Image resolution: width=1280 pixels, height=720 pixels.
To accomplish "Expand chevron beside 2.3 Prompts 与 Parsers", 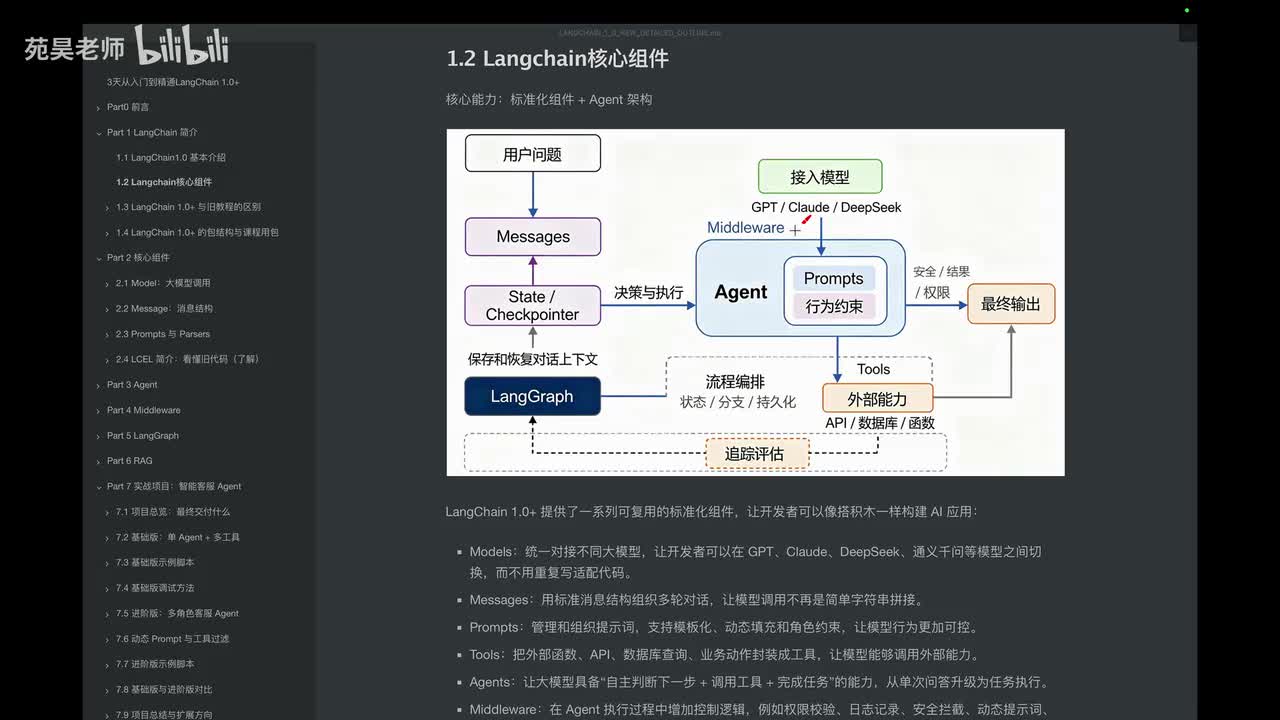I will (107, 335).
